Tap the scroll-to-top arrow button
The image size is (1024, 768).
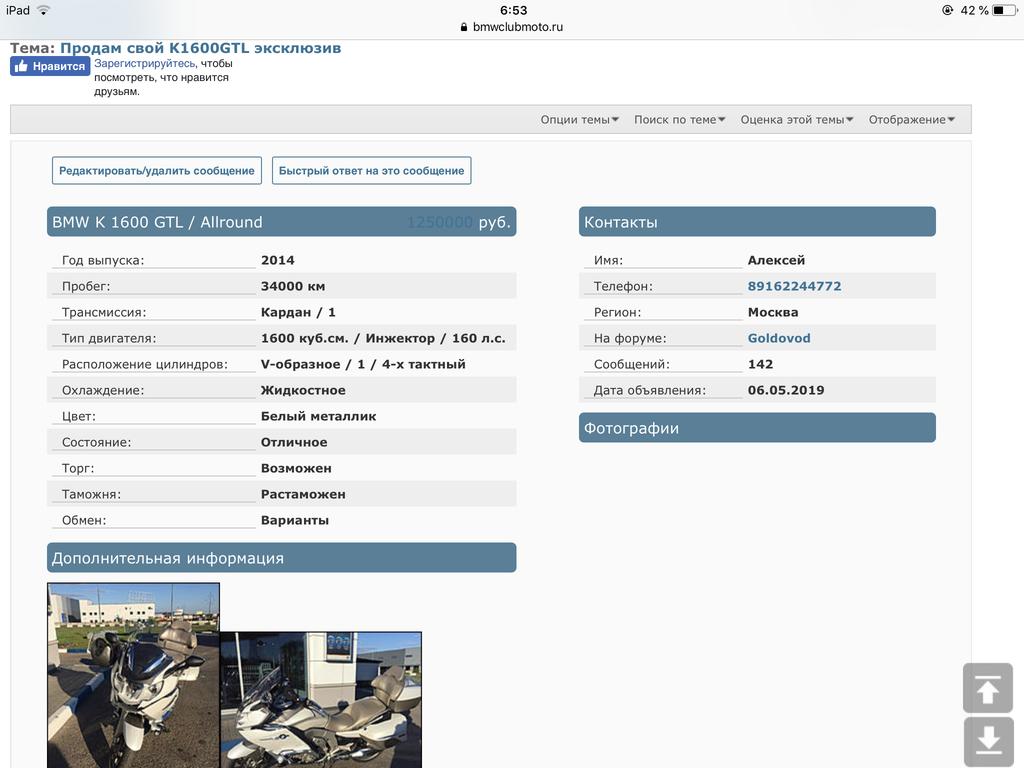point(988,689)
